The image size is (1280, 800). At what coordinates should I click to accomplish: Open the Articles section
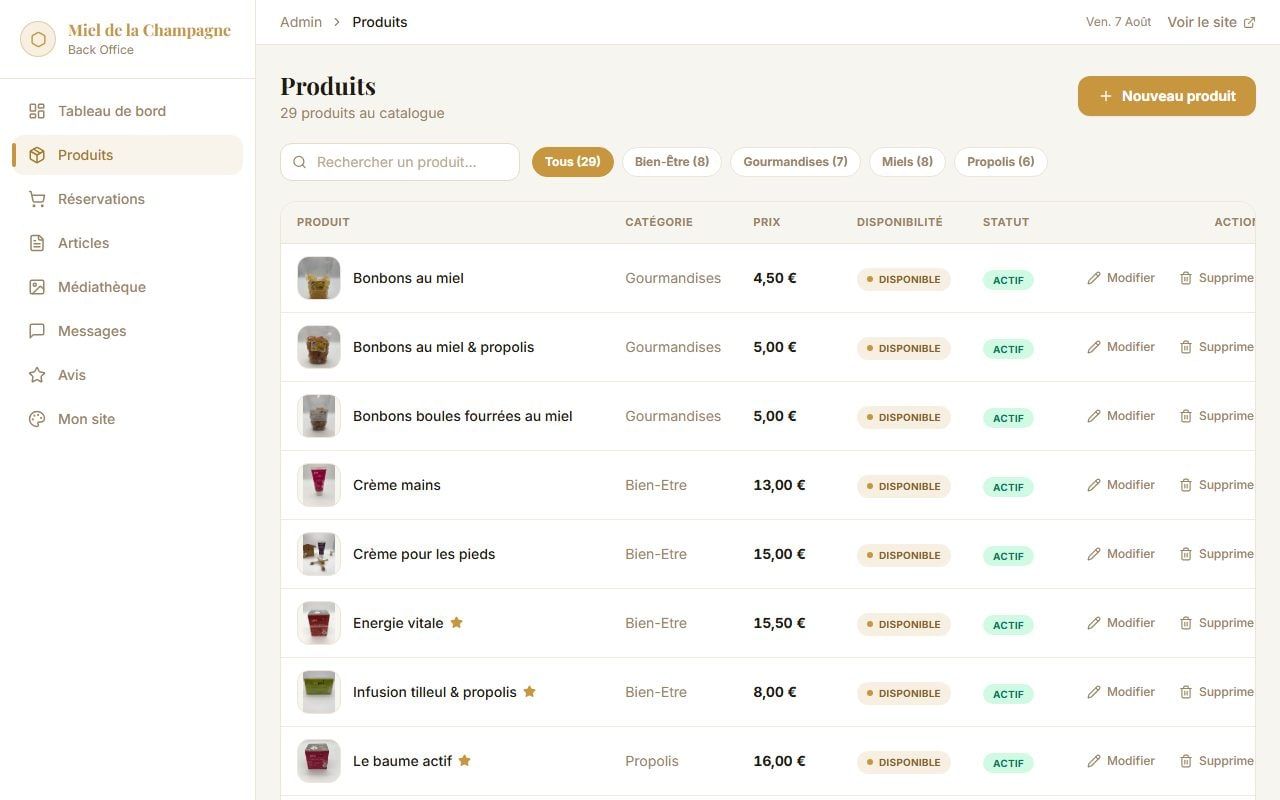point(127,243)
